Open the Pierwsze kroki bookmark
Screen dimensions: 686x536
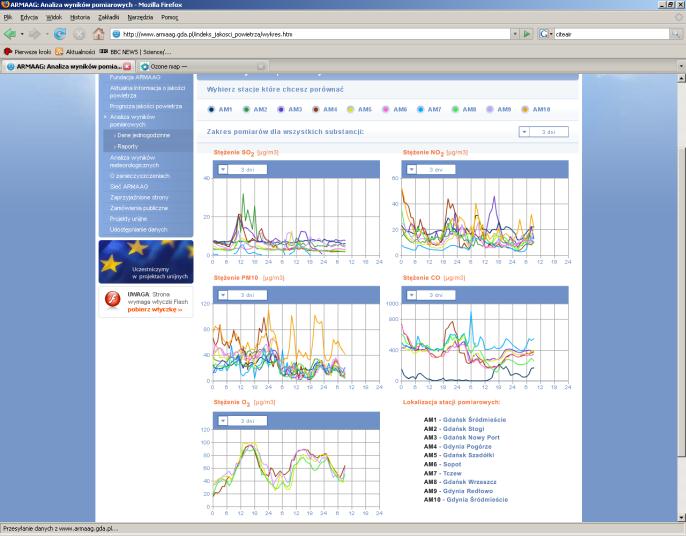pos(28,52)
